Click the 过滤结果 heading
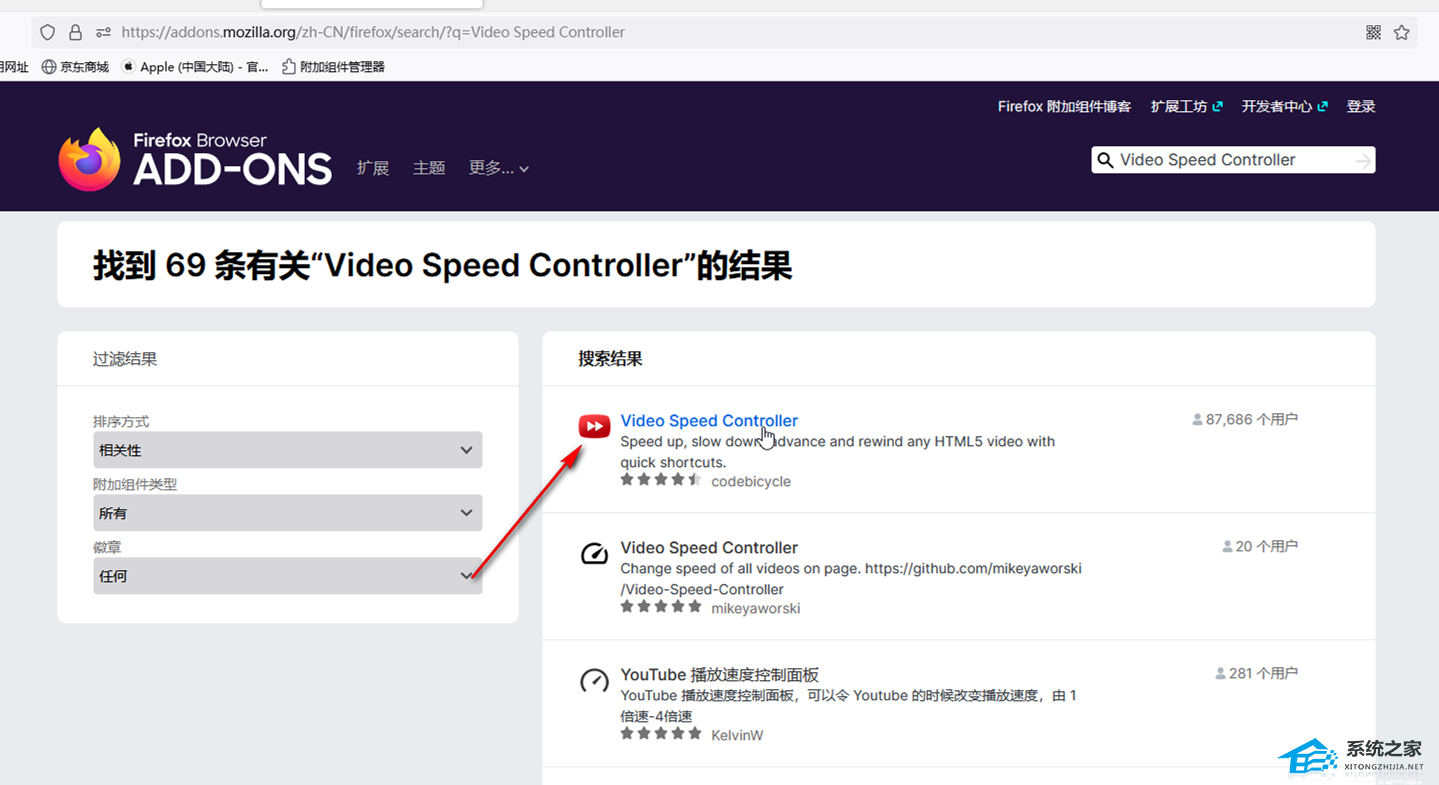This screenshot has height=785, width=1439. pos(125,359)
